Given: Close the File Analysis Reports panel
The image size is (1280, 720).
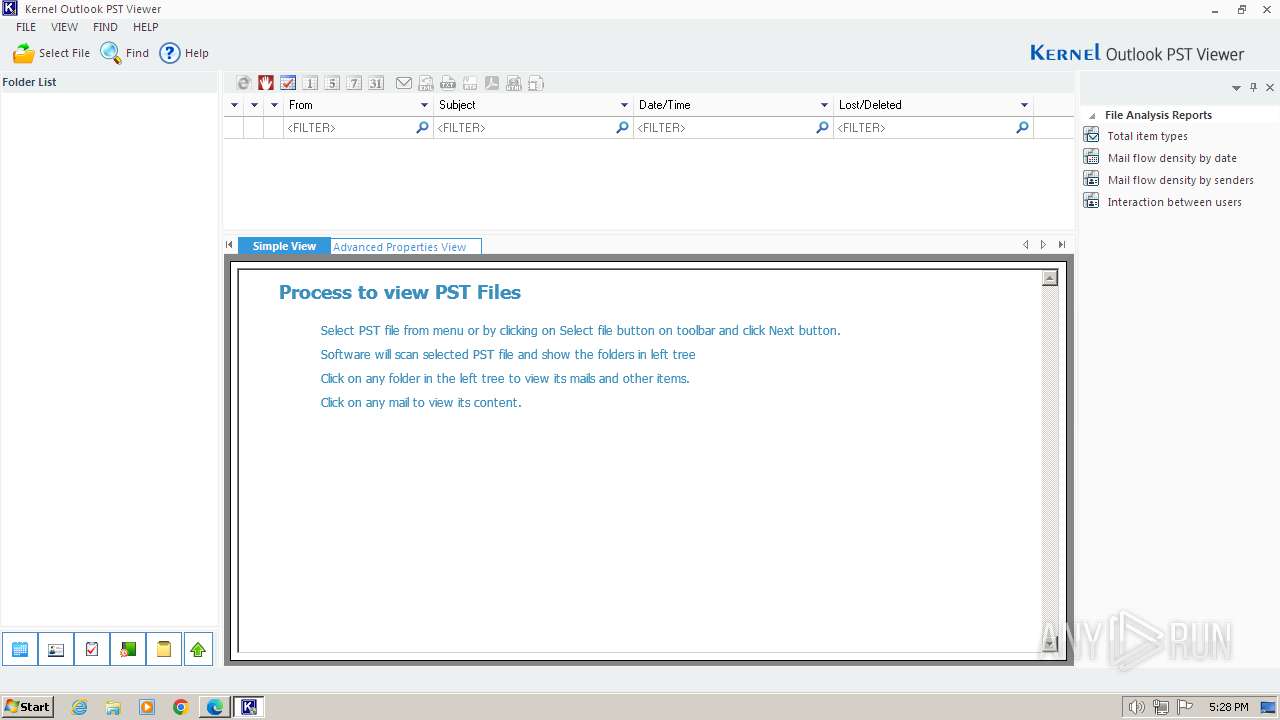Looking at the screenshot, I should pos(1270,87).
